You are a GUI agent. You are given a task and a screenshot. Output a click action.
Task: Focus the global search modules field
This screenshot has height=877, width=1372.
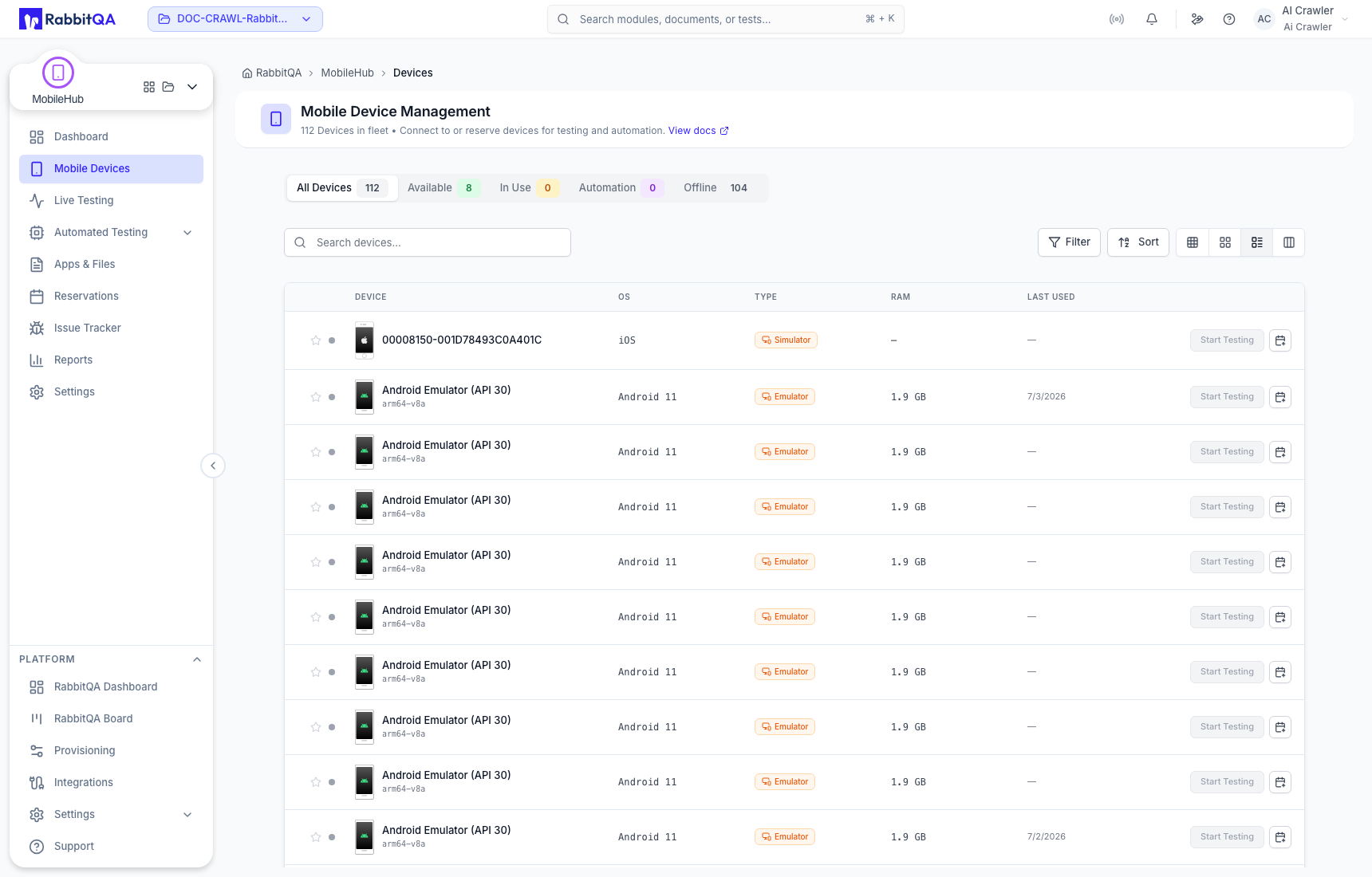pyautogui.click(x=726, y=19)
